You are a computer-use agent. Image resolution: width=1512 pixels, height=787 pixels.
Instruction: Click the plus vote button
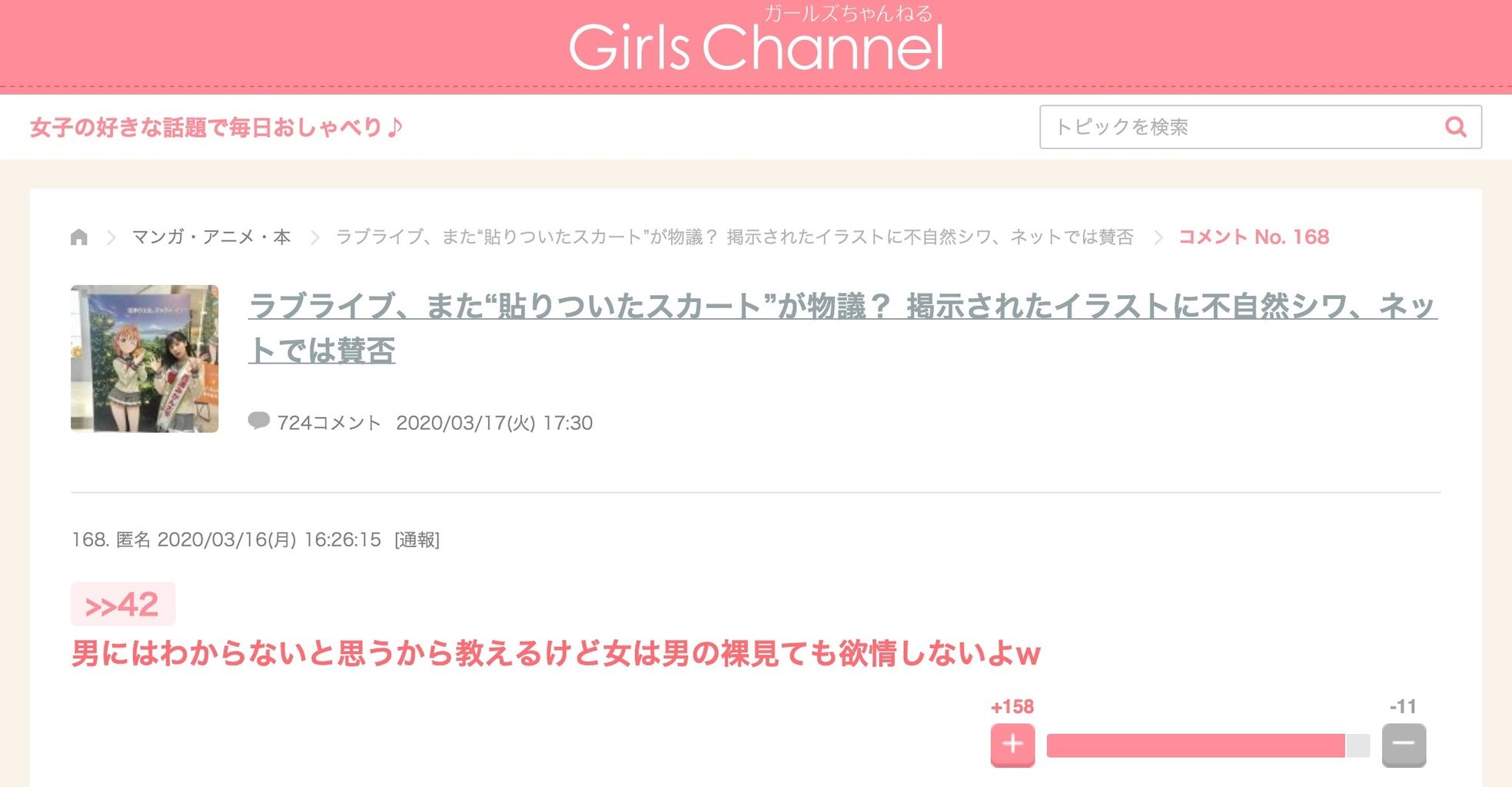coord(1012,745)
